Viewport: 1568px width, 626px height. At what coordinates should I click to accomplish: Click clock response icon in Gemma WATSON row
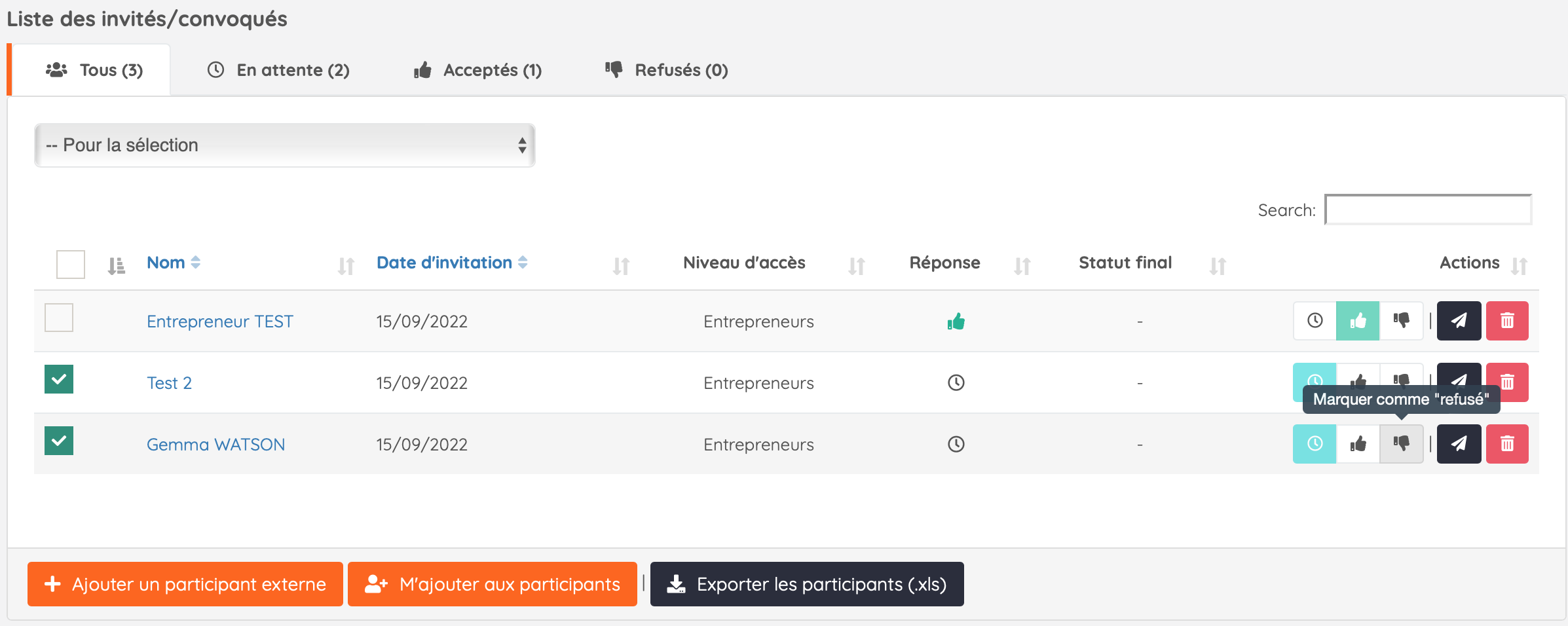point(956,444)
